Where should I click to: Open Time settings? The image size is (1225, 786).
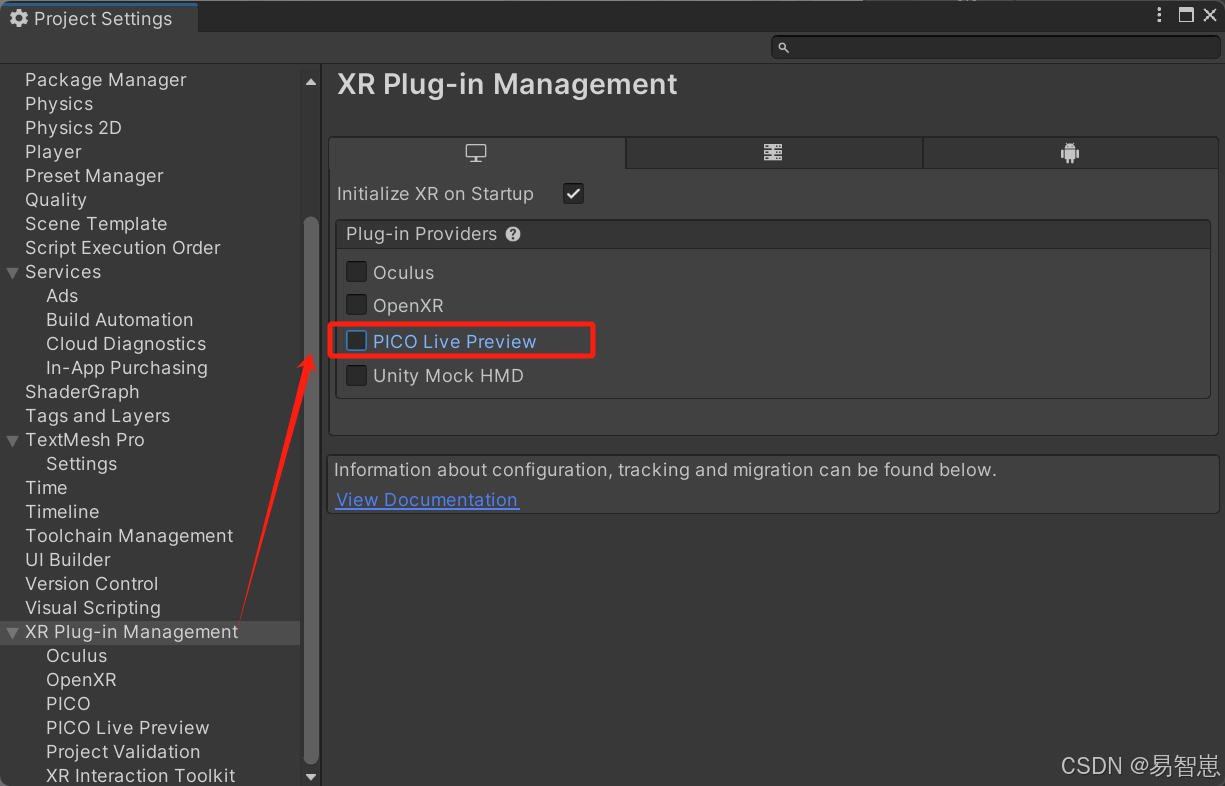pos(46,488)
